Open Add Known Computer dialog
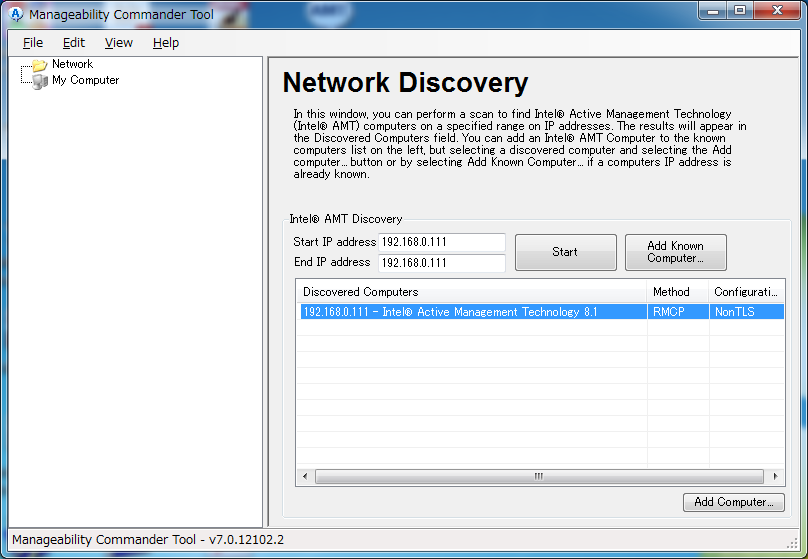The width and height of the screenshot is (808, 559). pyautogui.click(x=676, y=252)
